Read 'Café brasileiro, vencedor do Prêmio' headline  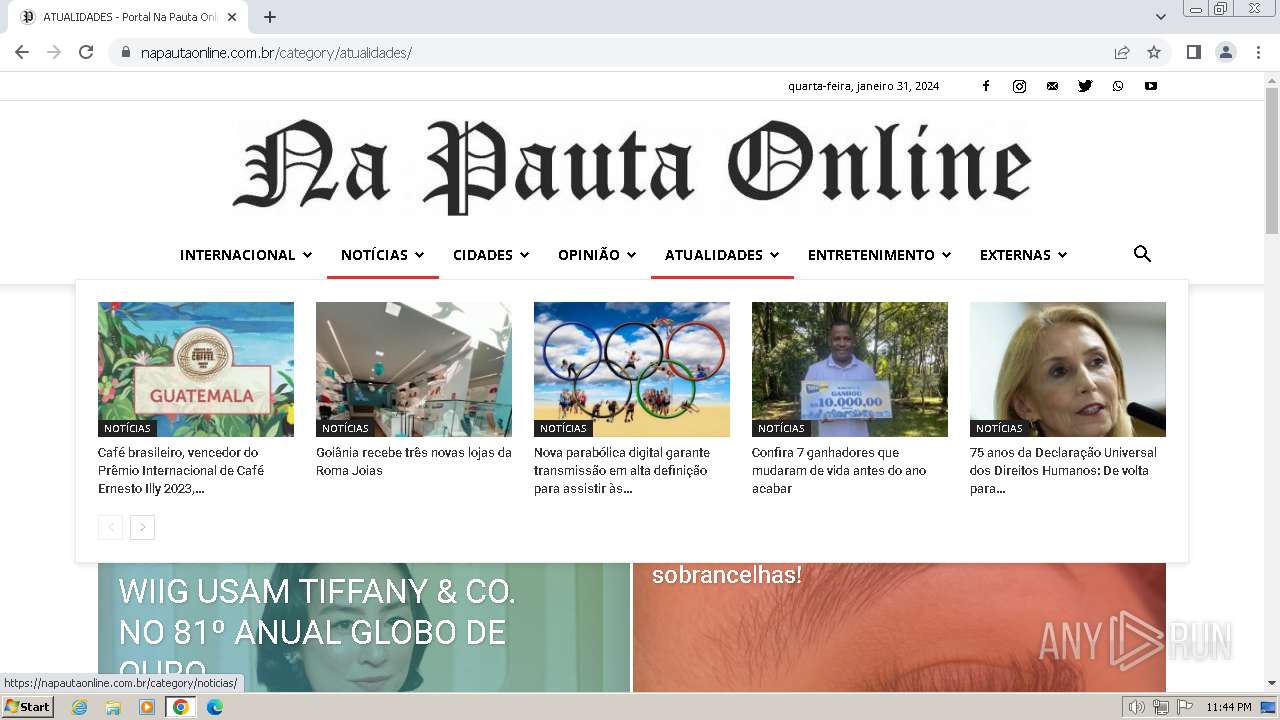tap(181, 471)
